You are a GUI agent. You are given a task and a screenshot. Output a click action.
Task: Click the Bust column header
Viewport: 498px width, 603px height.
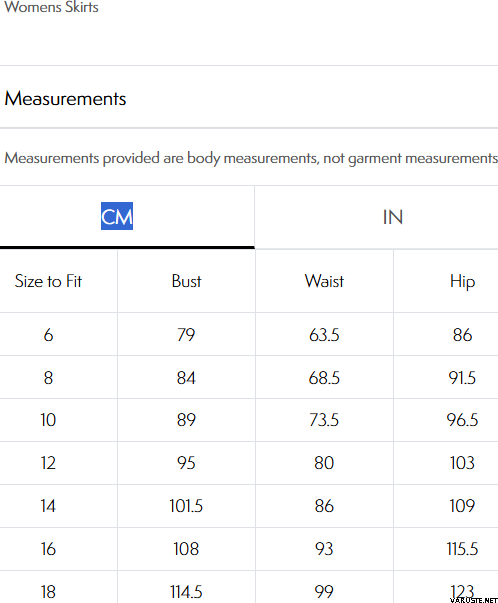[x=186, y=281]
